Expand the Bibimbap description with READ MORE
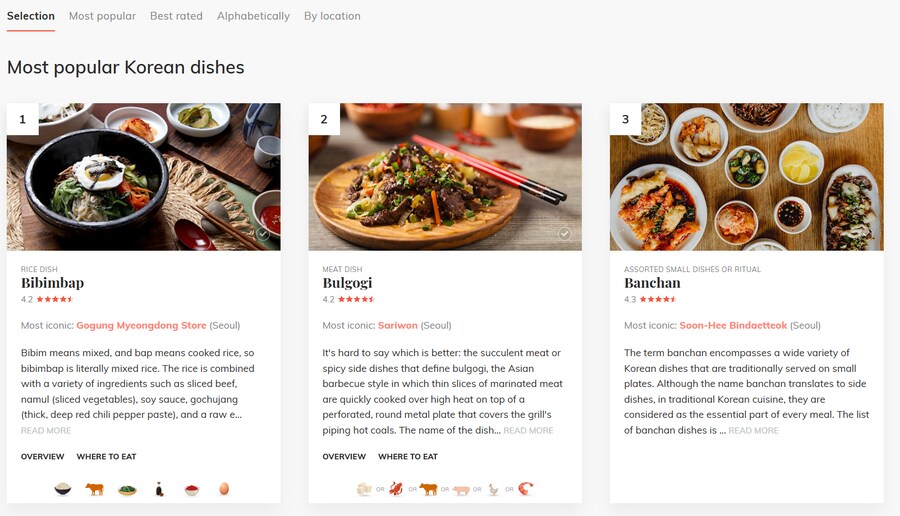Image resolution: width=900 pixels, height=516 pixels. (46, 431)
